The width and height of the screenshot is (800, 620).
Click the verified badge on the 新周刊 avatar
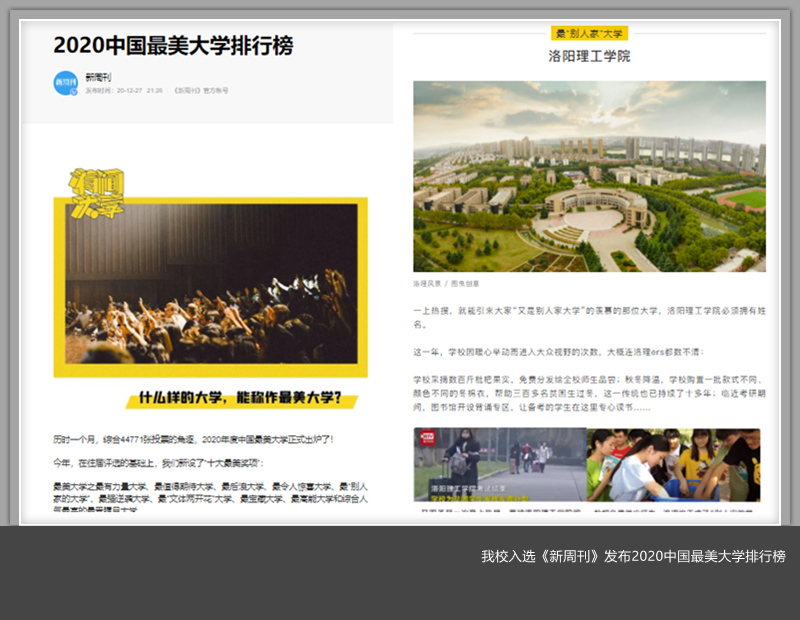[74, 92]
